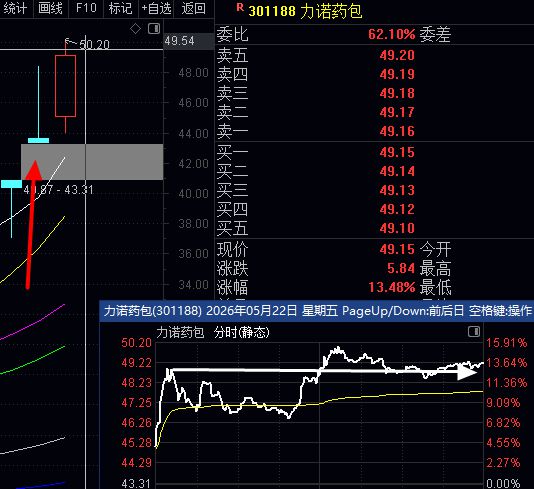
Task: Select the 卖四 price 49.19
Action: 397,74
